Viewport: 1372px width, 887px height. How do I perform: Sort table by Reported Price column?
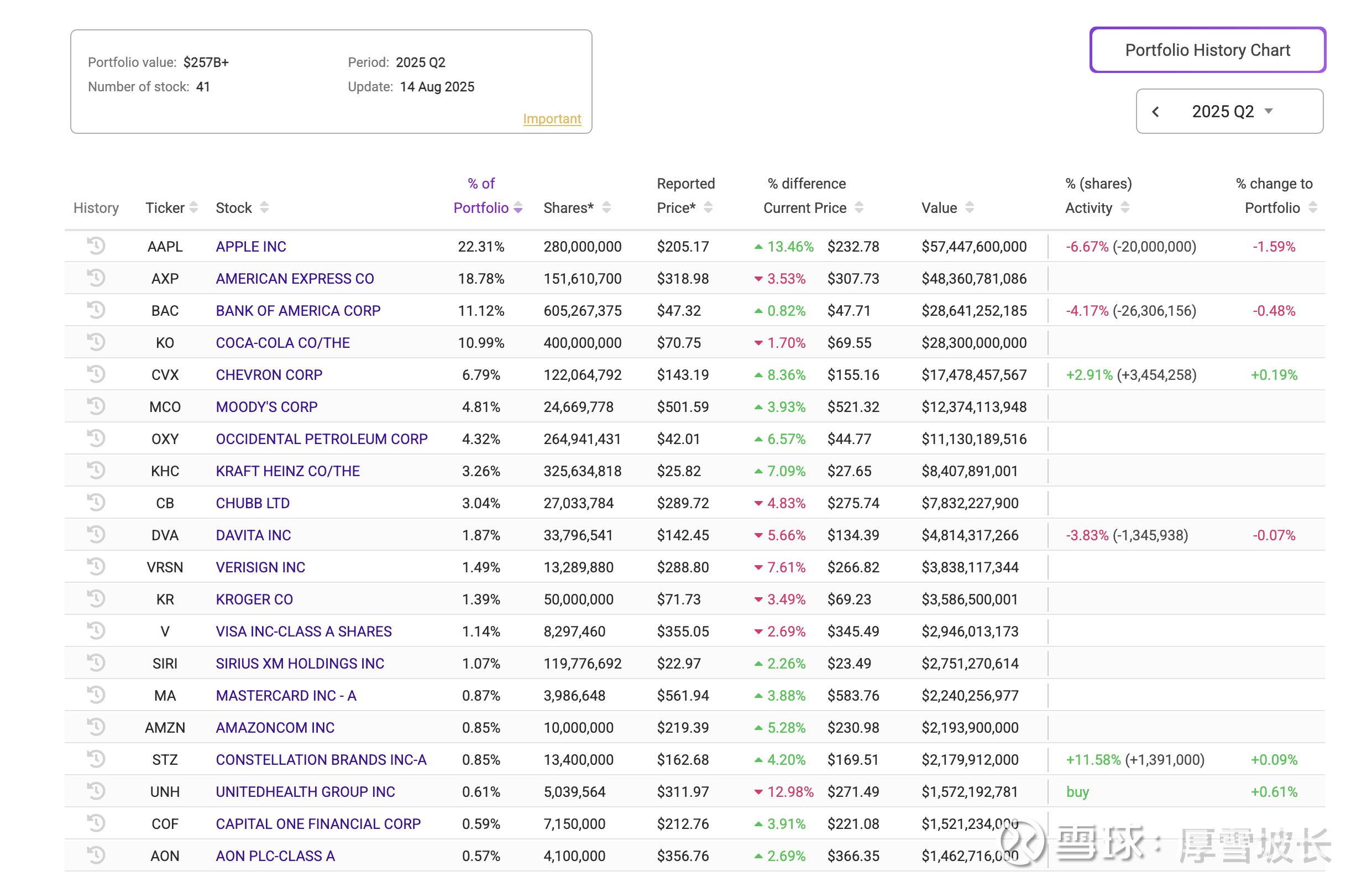(x=685, y=196)
